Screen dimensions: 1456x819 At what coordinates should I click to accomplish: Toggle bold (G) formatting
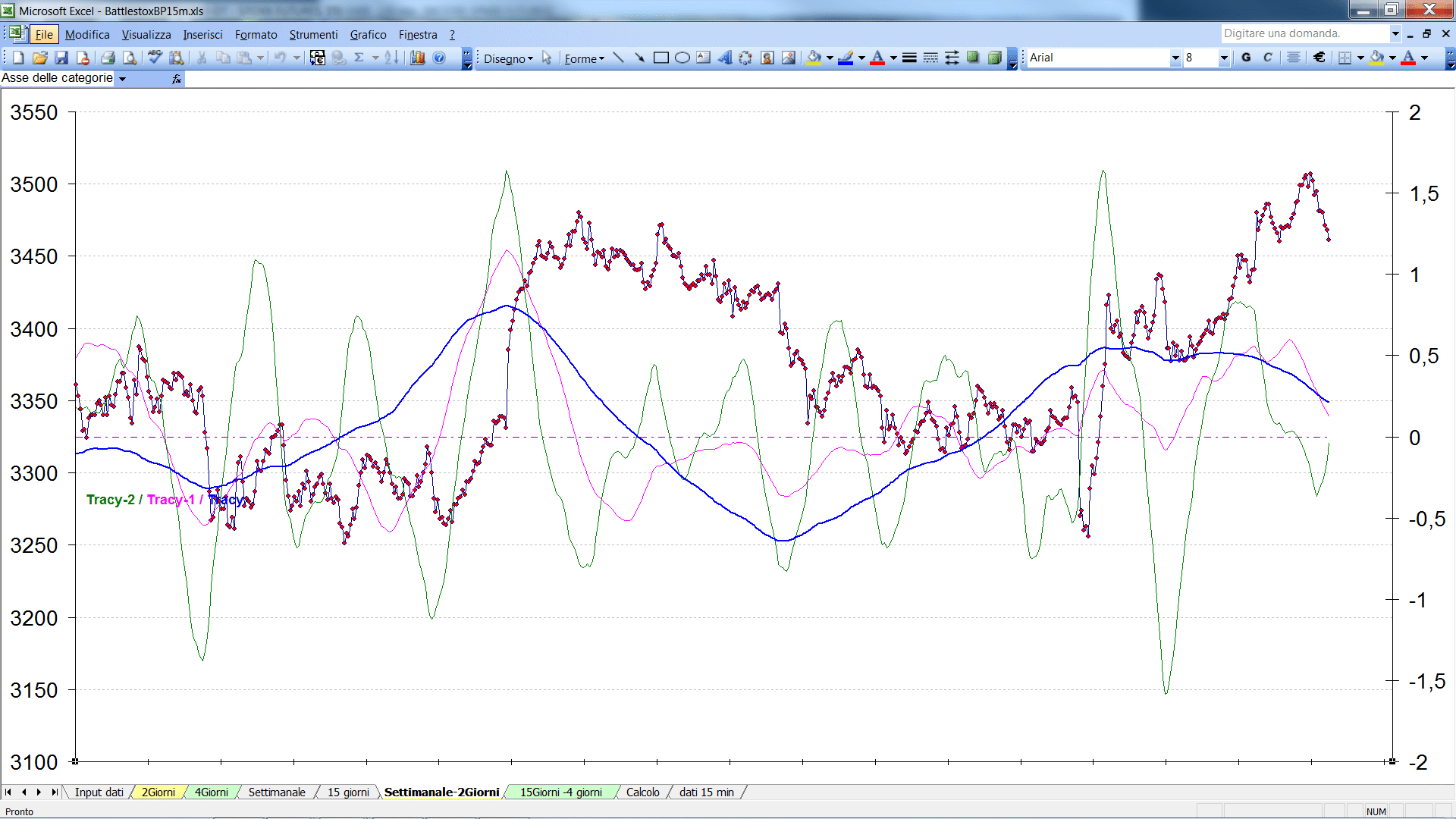(x=1246, y=58)
